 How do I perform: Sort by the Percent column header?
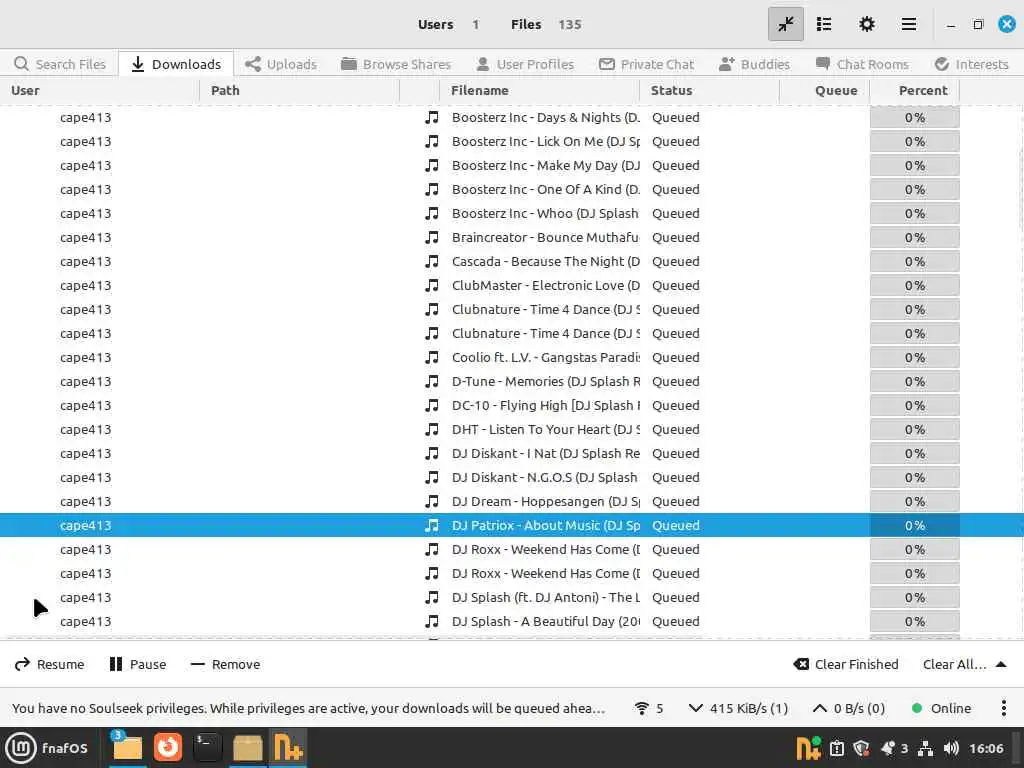pyautogui.click(x=914, y=91)
